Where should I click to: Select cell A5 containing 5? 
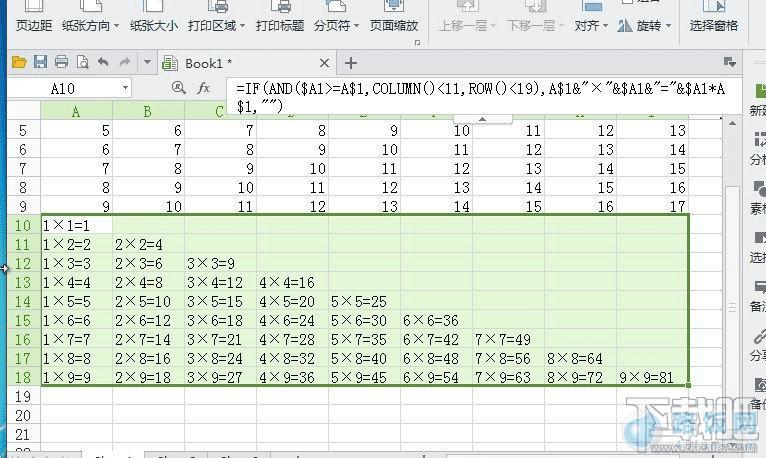[x=77, y=131]
